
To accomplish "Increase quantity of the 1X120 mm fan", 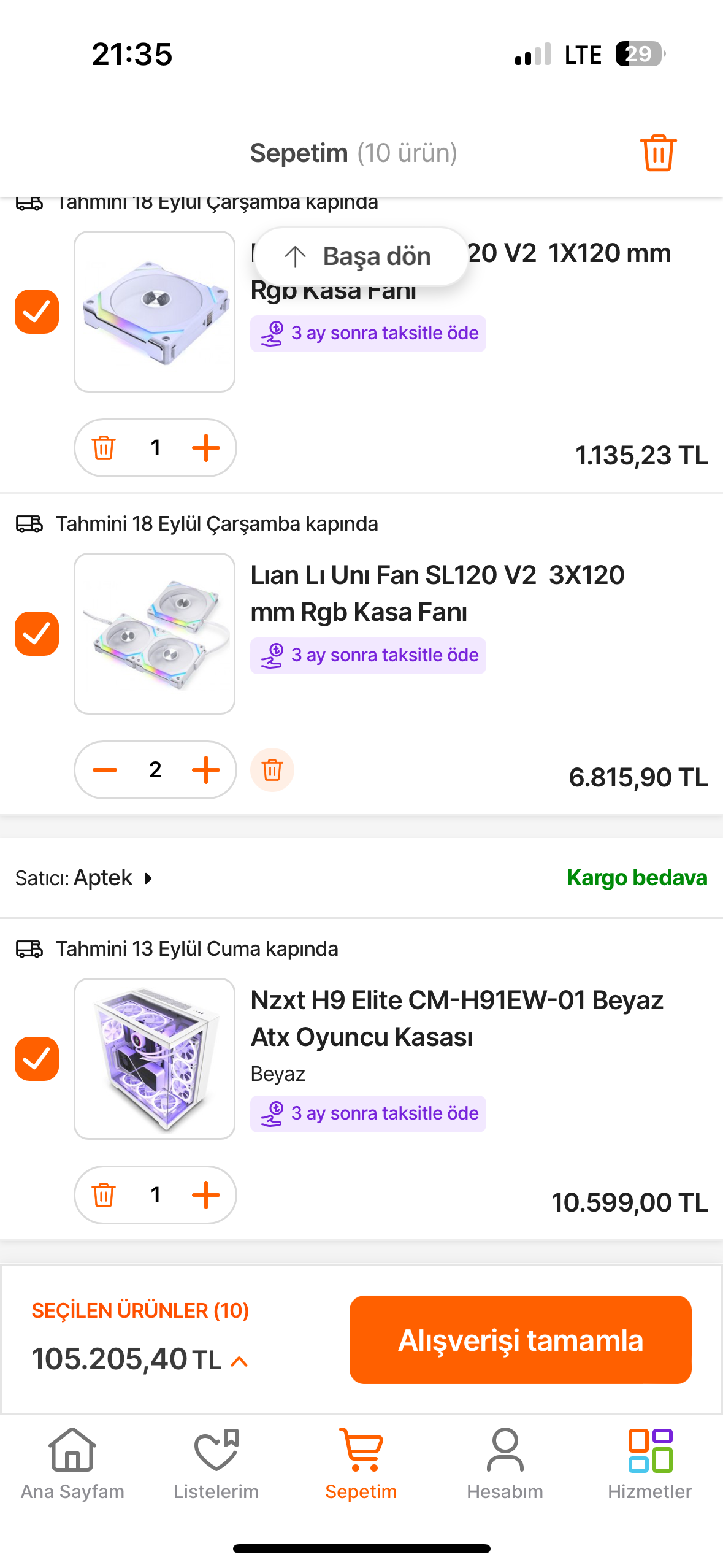I will [206, 448].
